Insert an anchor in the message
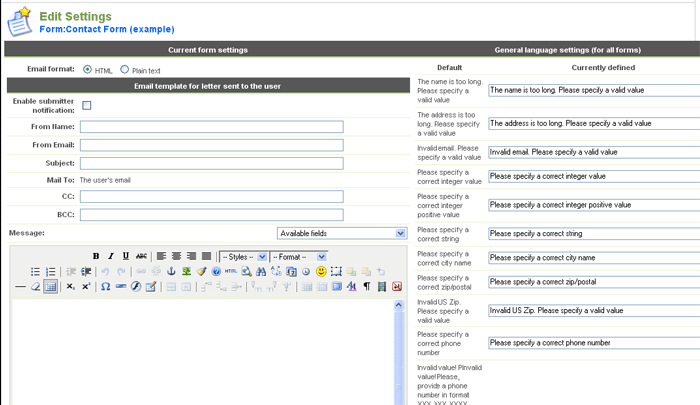Image resolution: width=700 pixels, height=405 pixels. tap(171, 271)
